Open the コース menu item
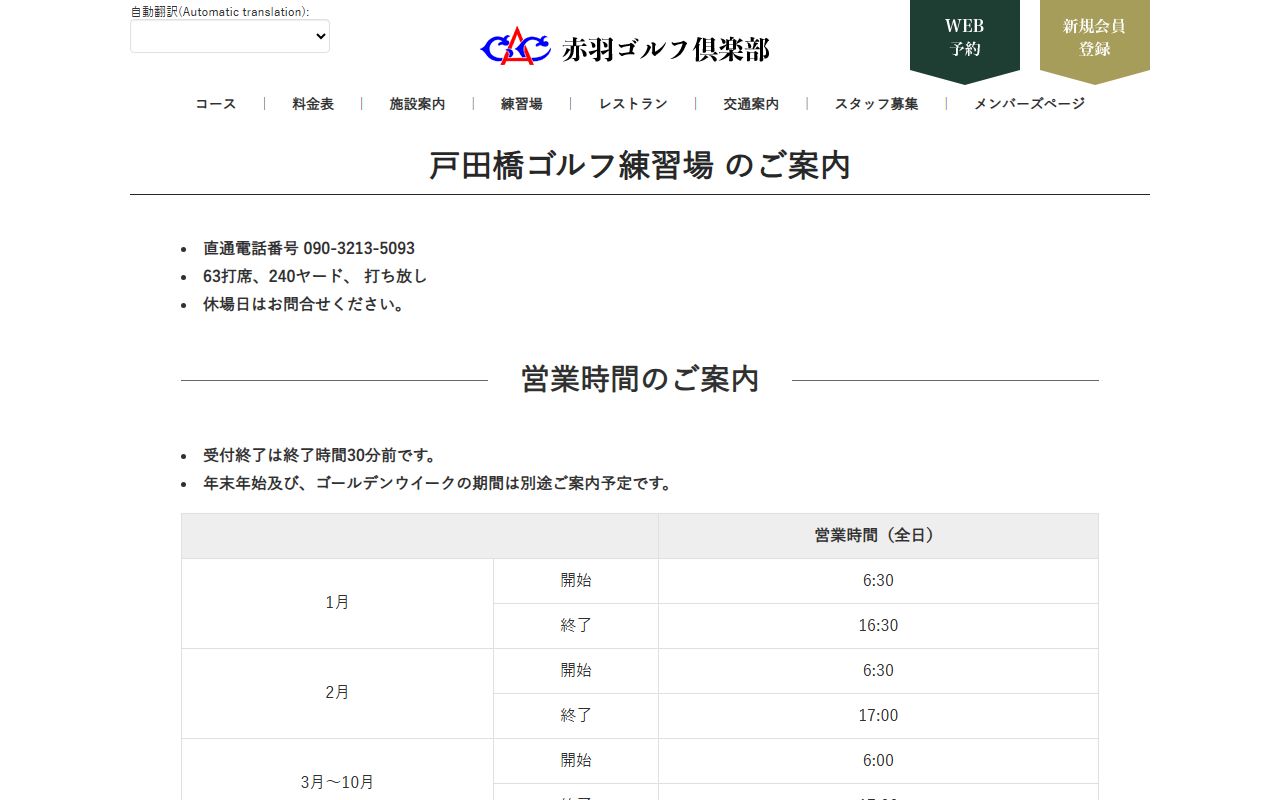 point(216,104)
